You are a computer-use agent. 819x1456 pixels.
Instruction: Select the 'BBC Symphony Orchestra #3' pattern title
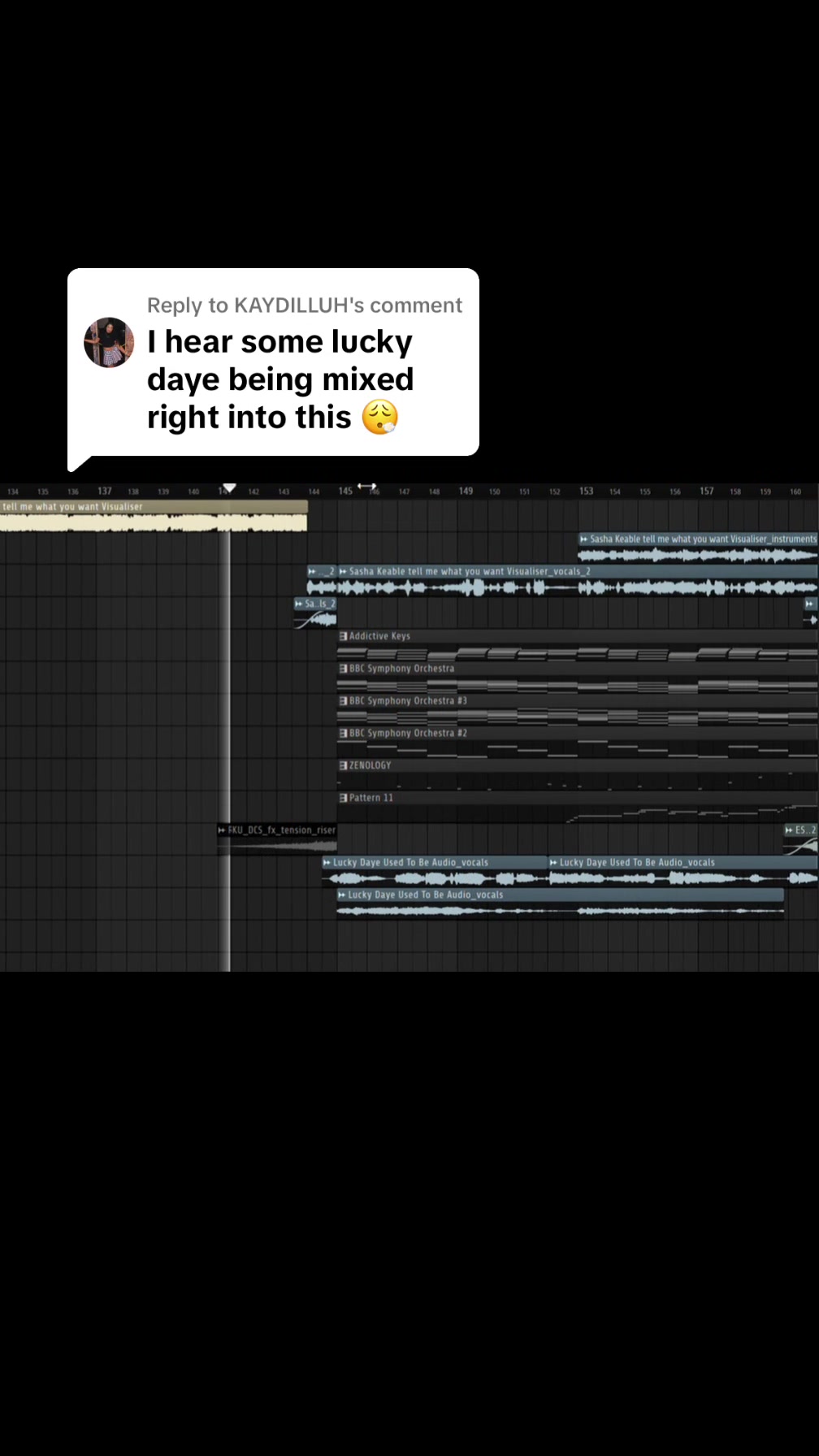pos(408,701)
